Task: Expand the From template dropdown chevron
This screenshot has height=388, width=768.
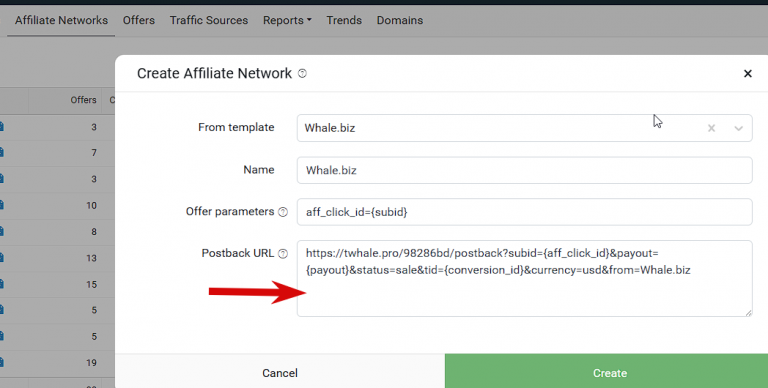Action: pos(739,128)
